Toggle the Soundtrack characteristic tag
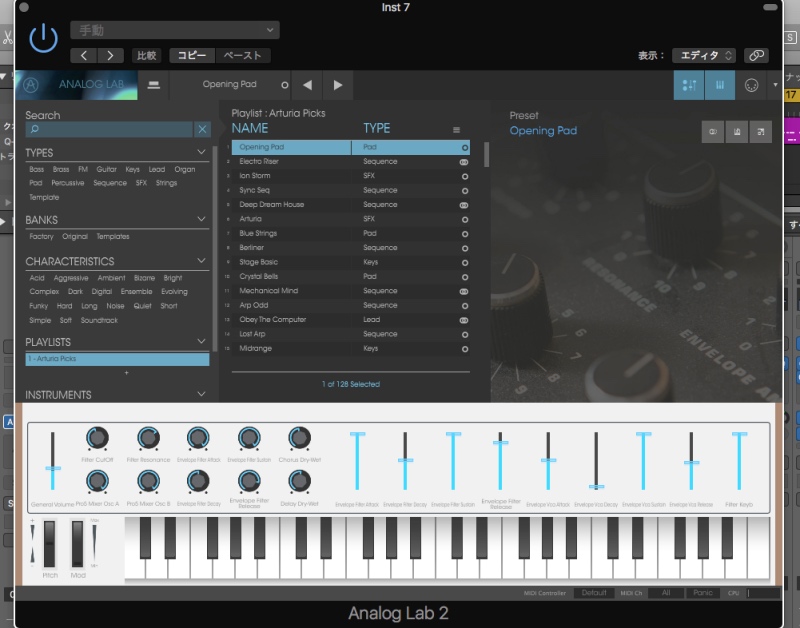This screenshot has height=628, width=800. (x=99, y=320)
